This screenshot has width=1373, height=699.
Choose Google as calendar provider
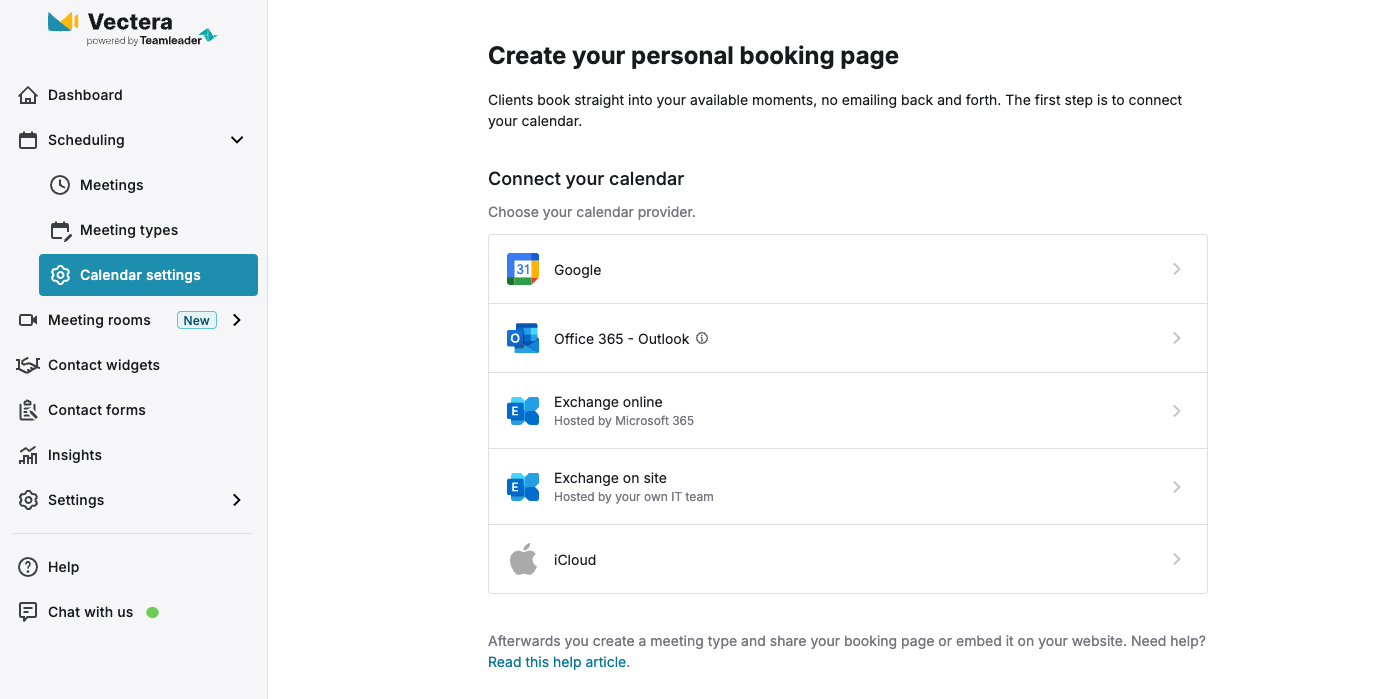coord(848,269)
